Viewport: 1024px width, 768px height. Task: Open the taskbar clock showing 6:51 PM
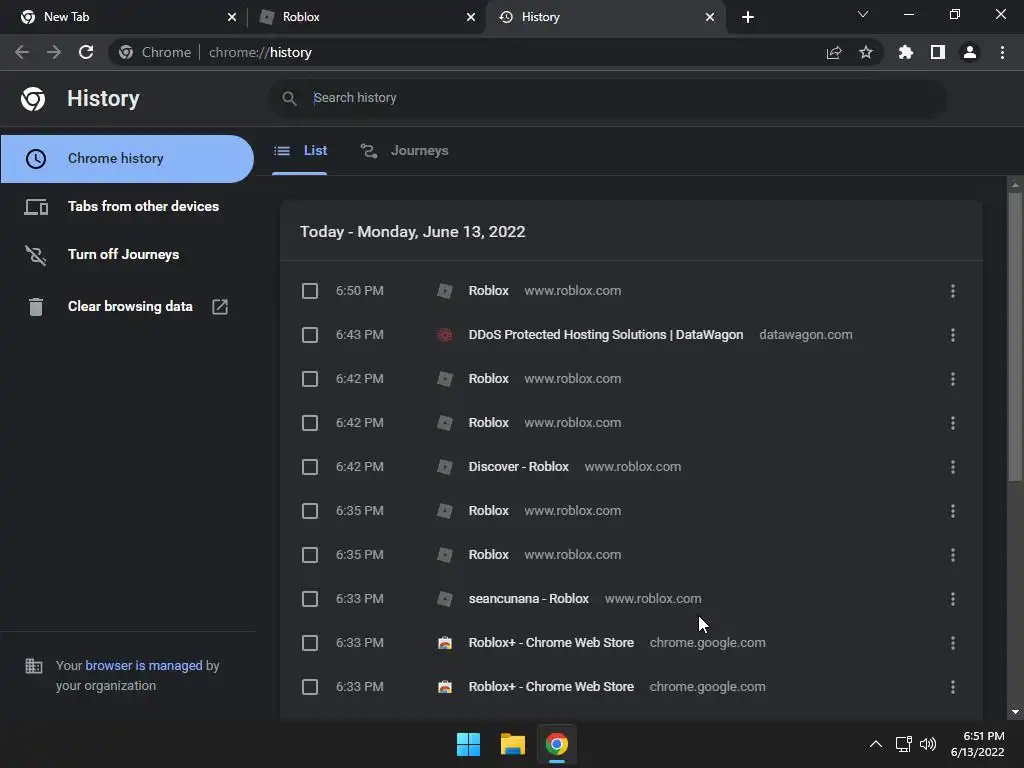(978, 744)
